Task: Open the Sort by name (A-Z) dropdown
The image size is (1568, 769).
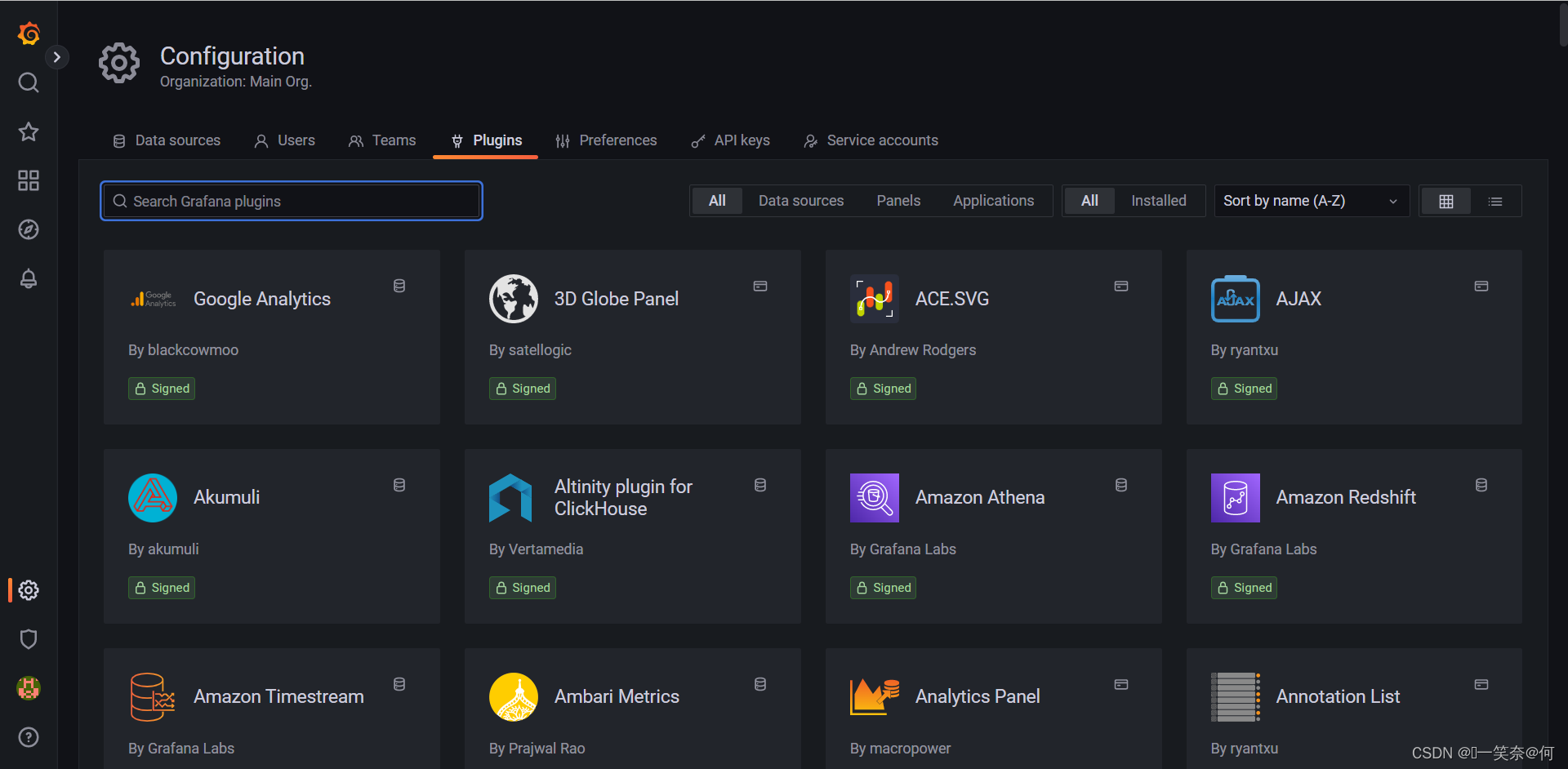Action: (1312, 201)
